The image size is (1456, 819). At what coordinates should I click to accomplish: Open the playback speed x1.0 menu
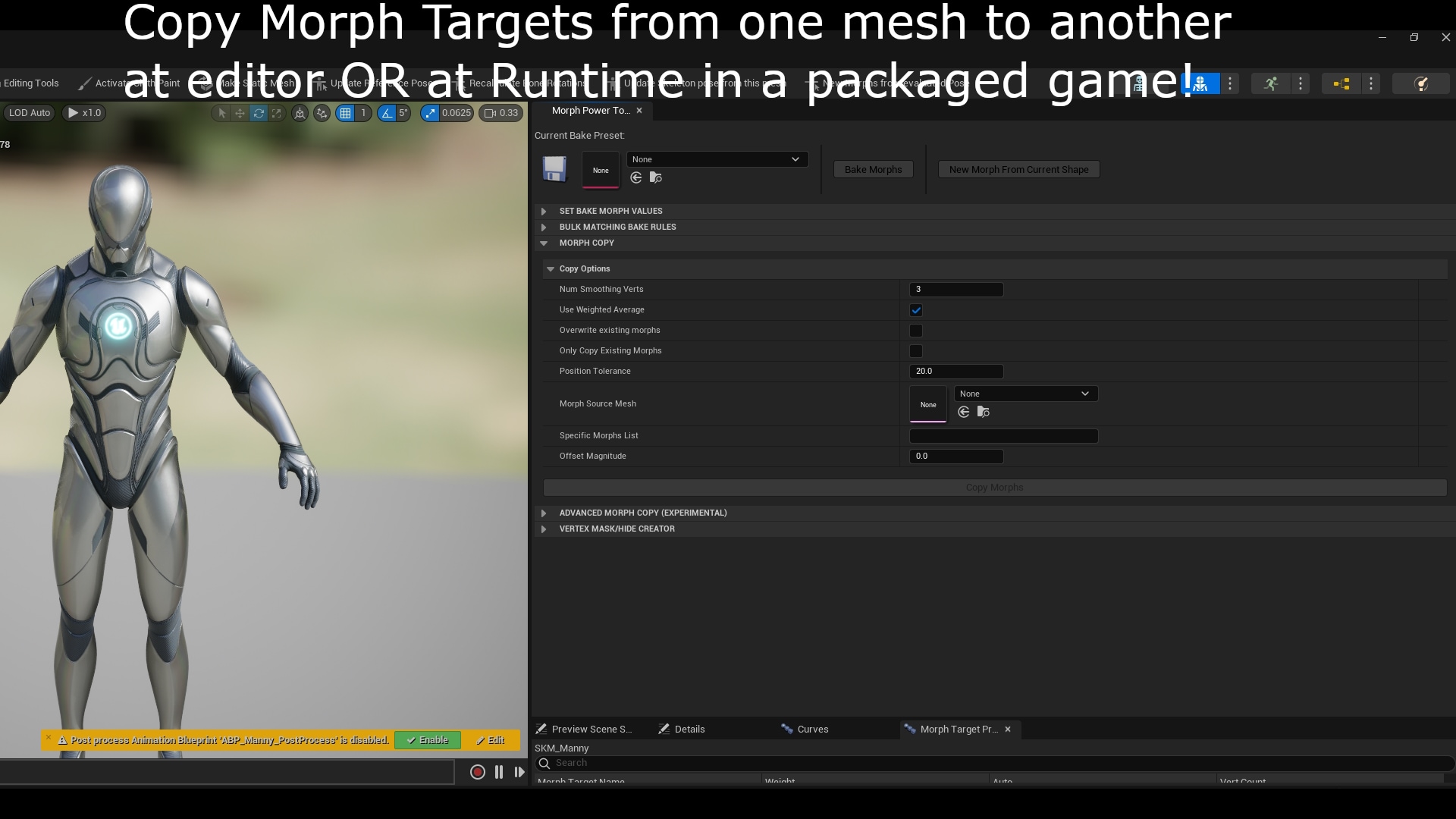coord(83,113)
